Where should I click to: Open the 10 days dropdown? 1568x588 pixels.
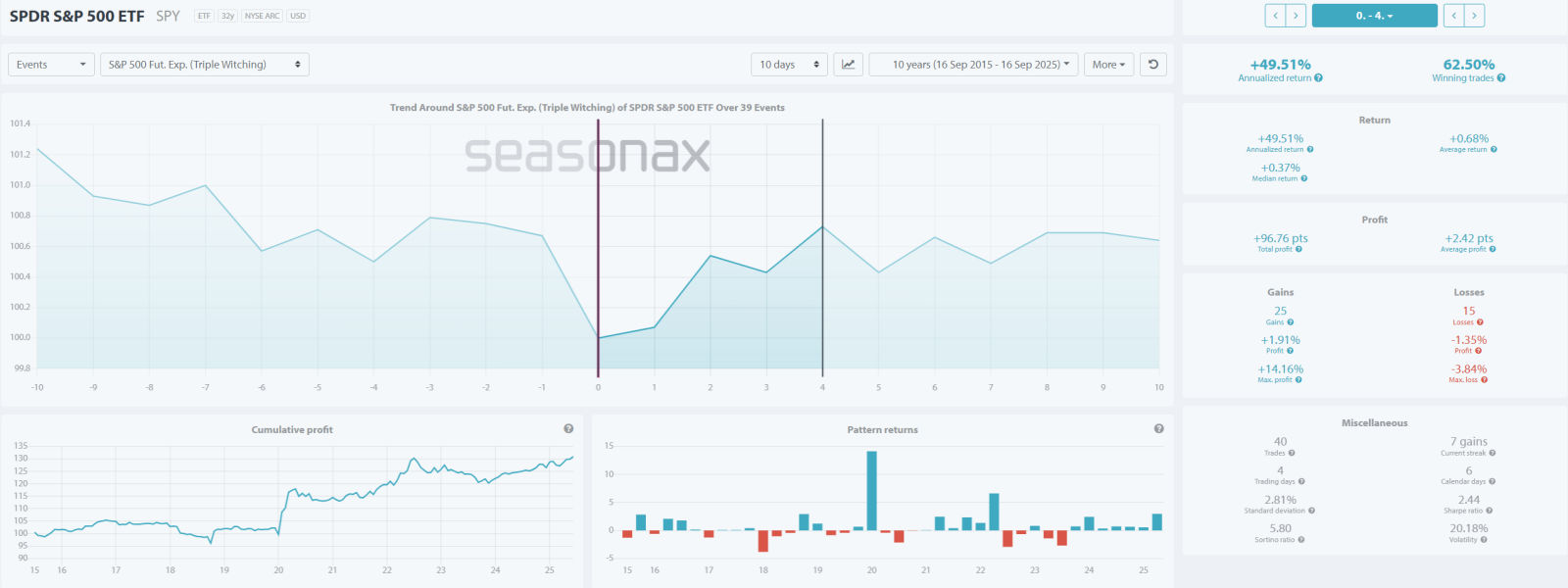pos(789,65)
